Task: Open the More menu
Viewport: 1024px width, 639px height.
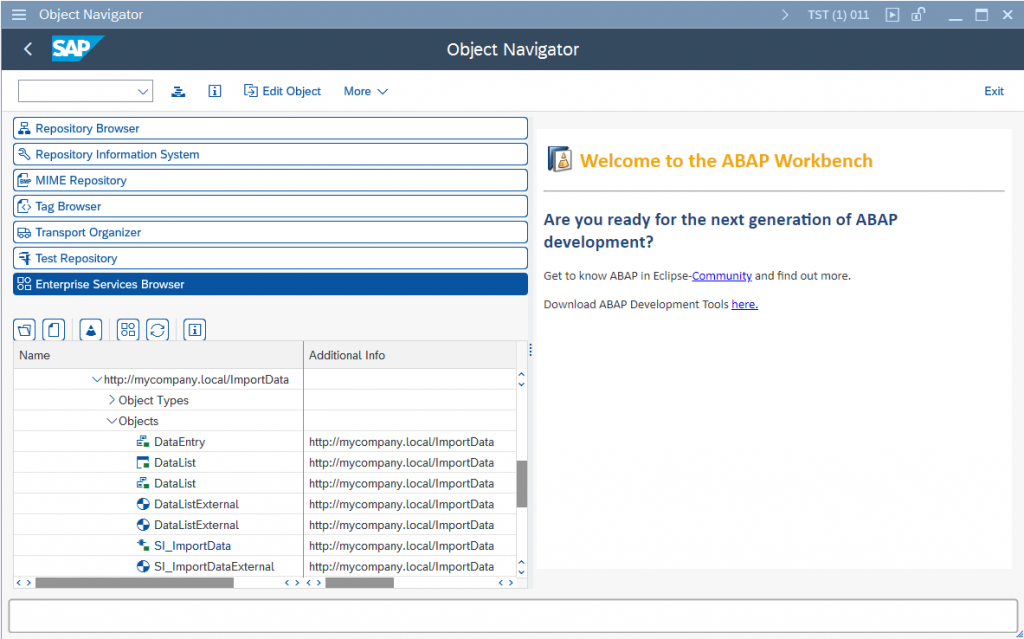Action: tap(366, 91)
